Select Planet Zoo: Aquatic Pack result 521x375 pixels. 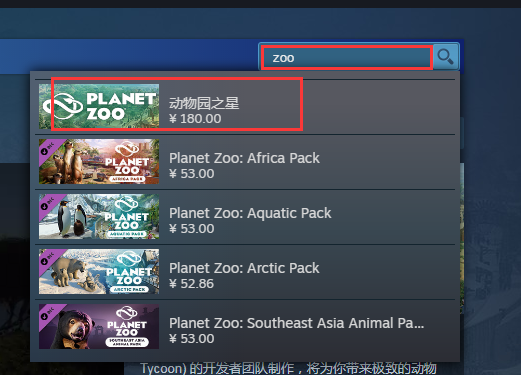245,217
